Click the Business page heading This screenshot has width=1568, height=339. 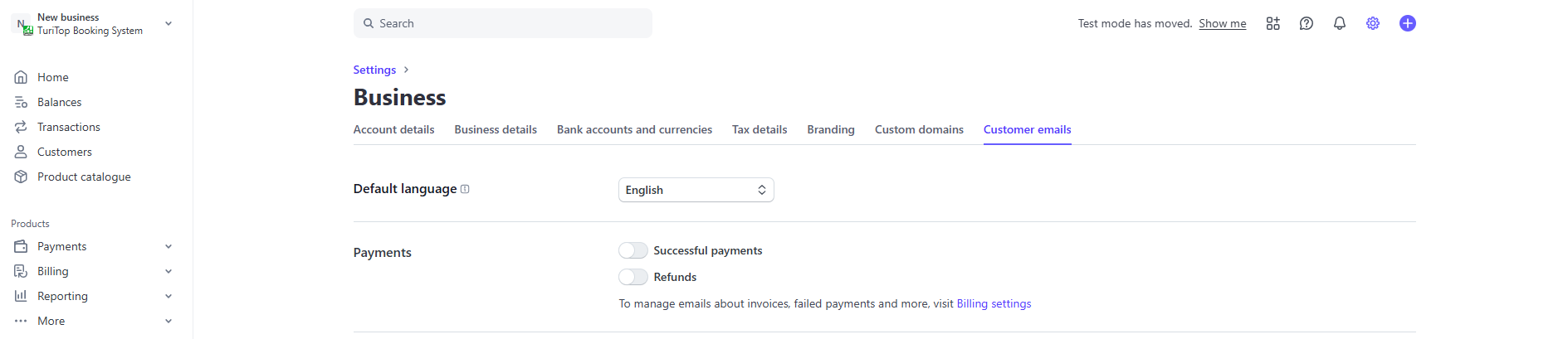point(399,97)
